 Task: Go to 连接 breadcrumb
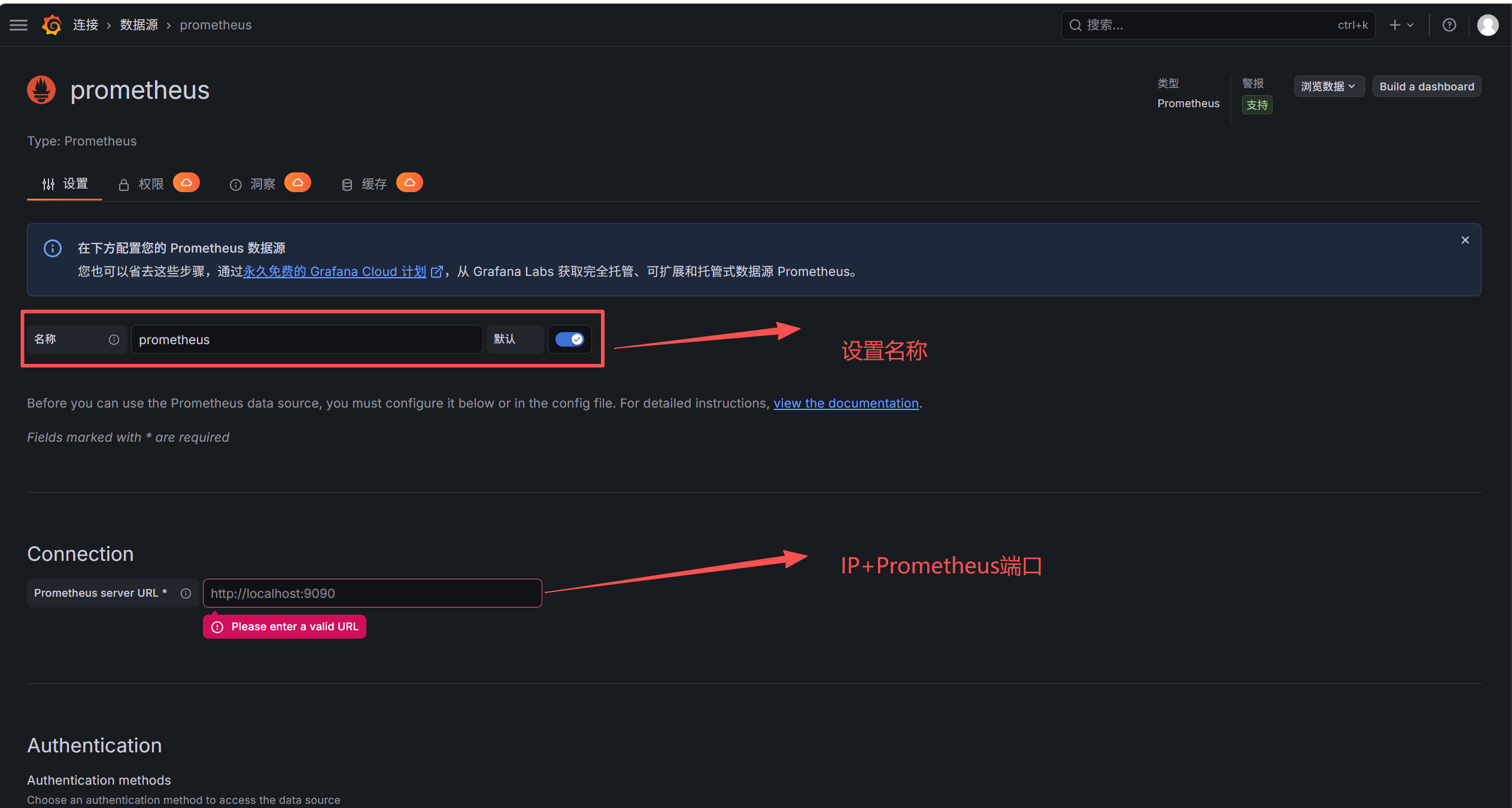[86, 25]
